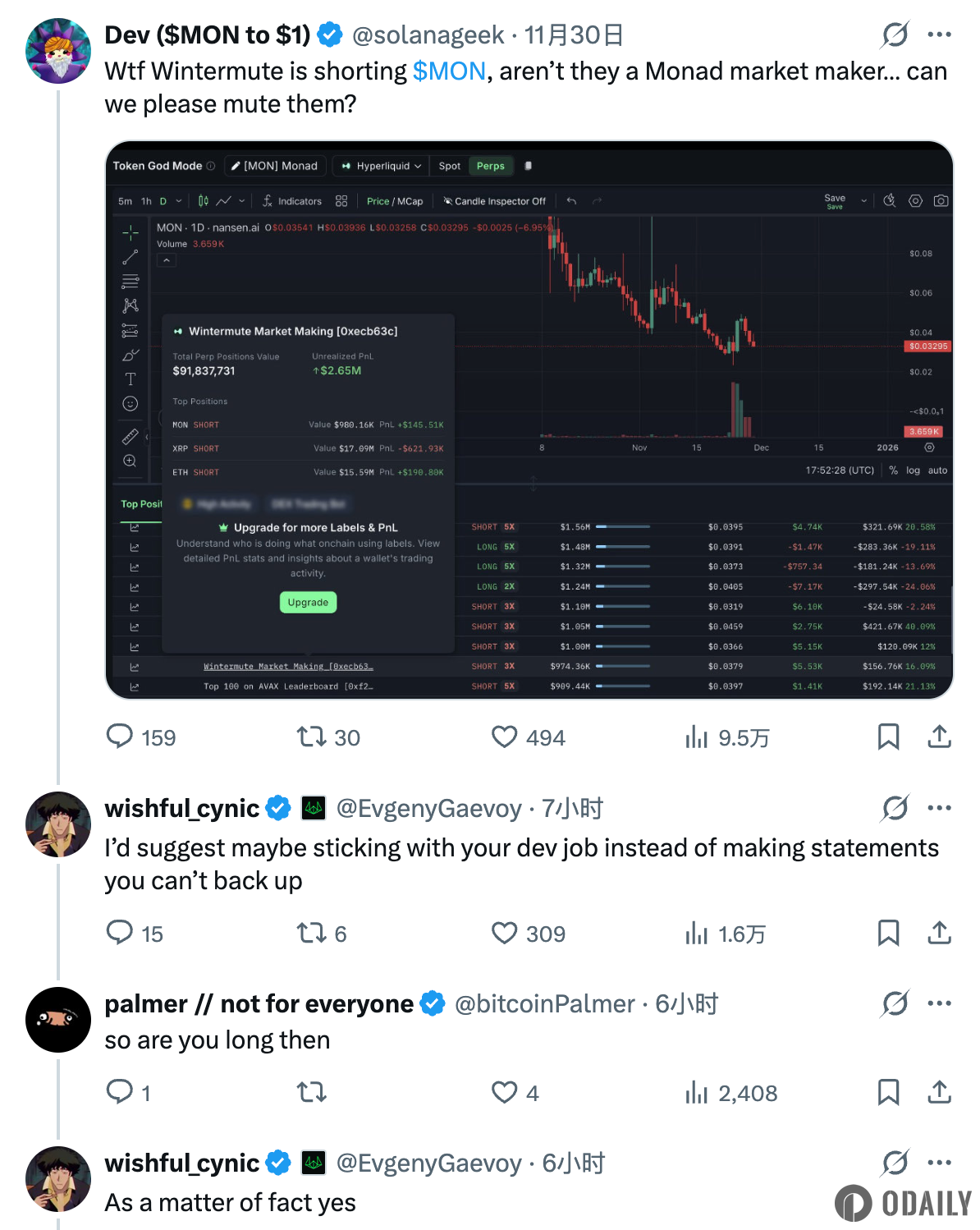Open Dev's profile avatar
The width and height of the screenshot is (980, 1230).
[58, 51]
